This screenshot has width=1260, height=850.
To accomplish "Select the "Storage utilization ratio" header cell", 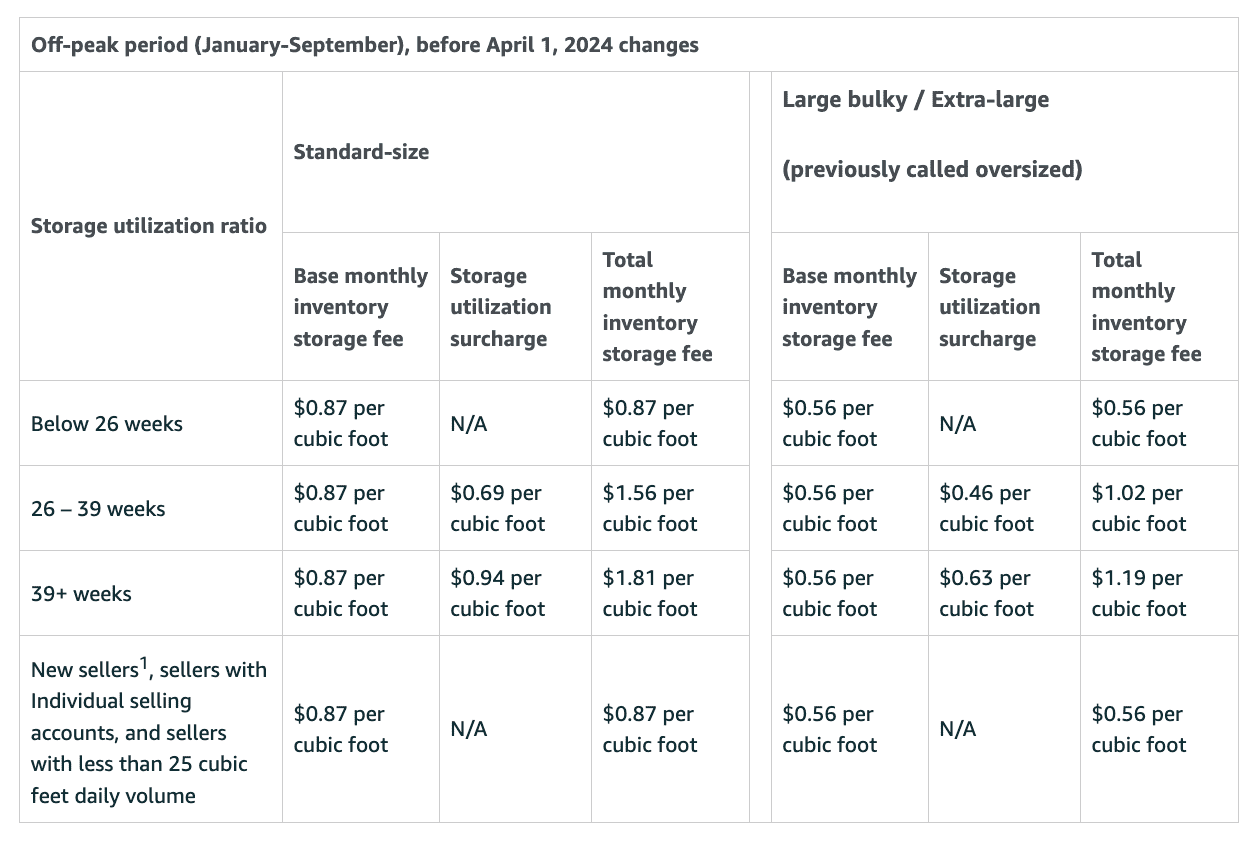I will pyautogui.click(x=149, y=226).
